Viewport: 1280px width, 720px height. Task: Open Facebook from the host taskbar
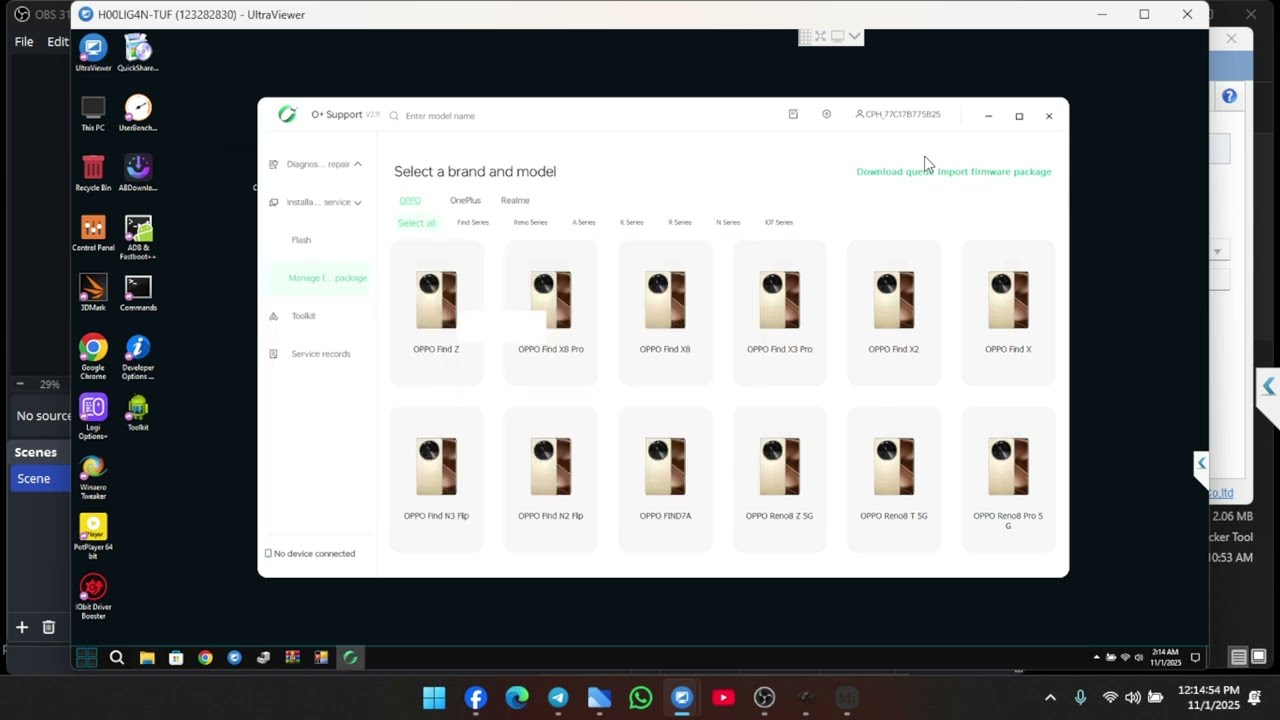click(x=475, y=698)
